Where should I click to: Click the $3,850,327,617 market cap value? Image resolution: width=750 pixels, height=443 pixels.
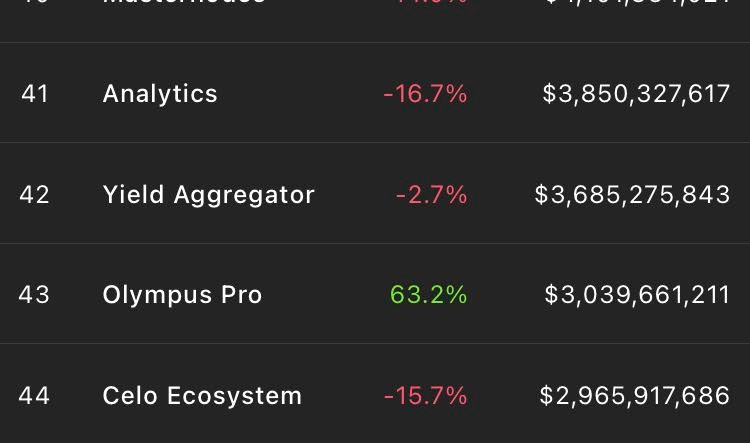point(636,94)
